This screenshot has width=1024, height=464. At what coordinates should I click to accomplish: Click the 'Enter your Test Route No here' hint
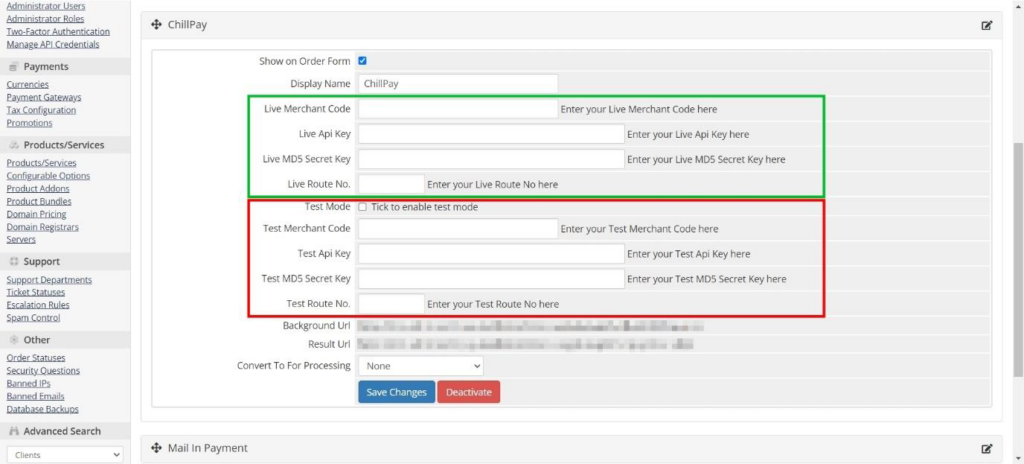[493, 304]
